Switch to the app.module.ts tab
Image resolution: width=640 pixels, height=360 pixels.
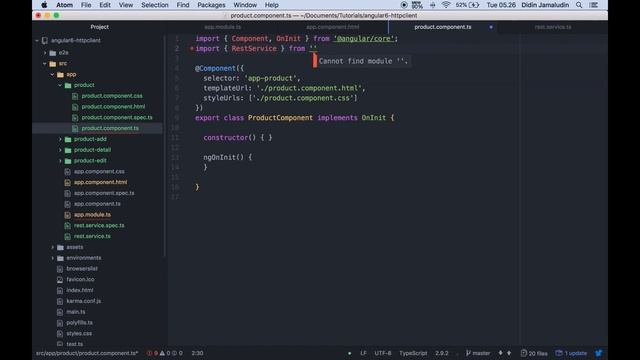click(222, 27)
